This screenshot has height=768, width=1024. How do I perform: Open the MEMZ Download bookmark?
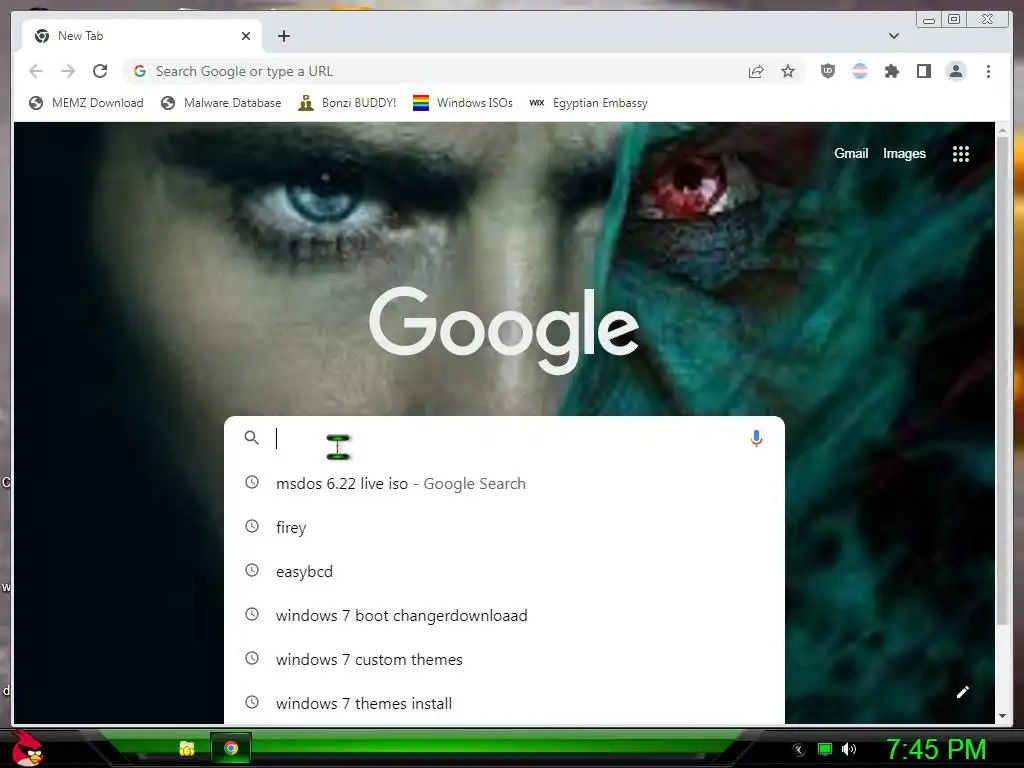coord(86,103)
